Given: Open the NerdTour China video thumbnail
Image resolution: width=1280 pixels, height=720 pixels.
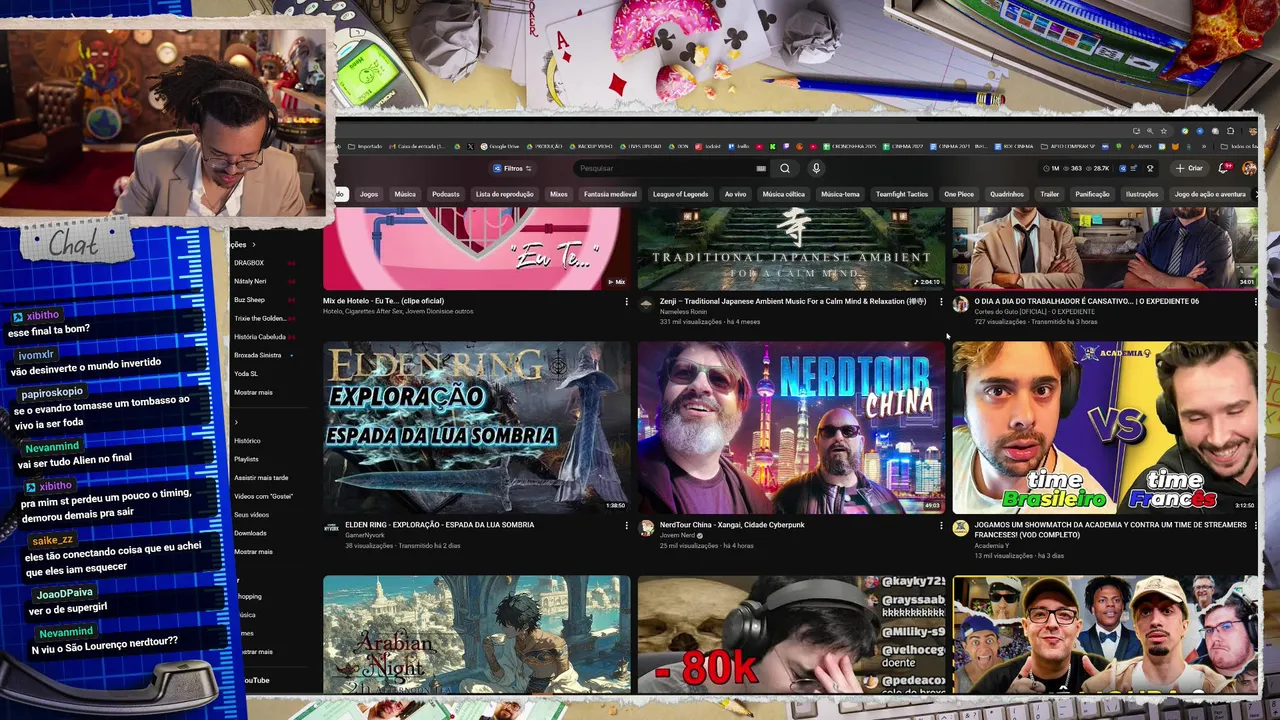Looking at the screenshot, I should pos(791,428).
